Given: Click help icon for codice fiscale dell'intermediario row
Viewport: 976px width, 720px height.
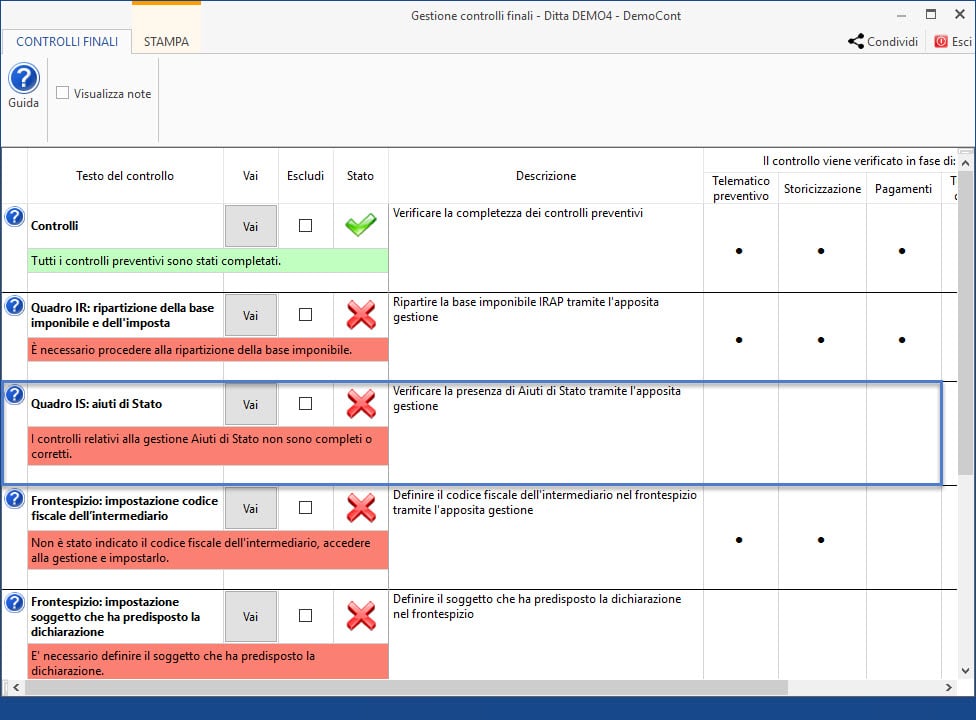Looking at the screenshot, I should (x=14, y=498).
